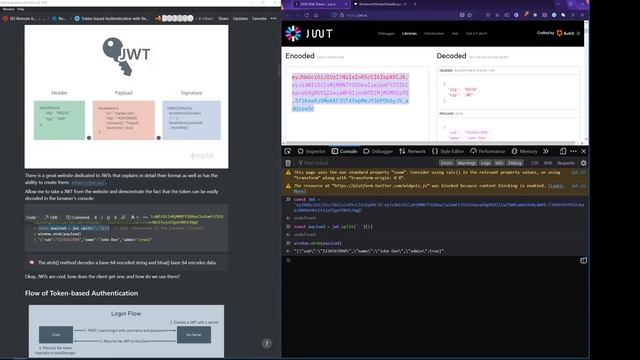
Task: Click the Flow of Token-based Authentication heading
Action: (x=81, y=293)
